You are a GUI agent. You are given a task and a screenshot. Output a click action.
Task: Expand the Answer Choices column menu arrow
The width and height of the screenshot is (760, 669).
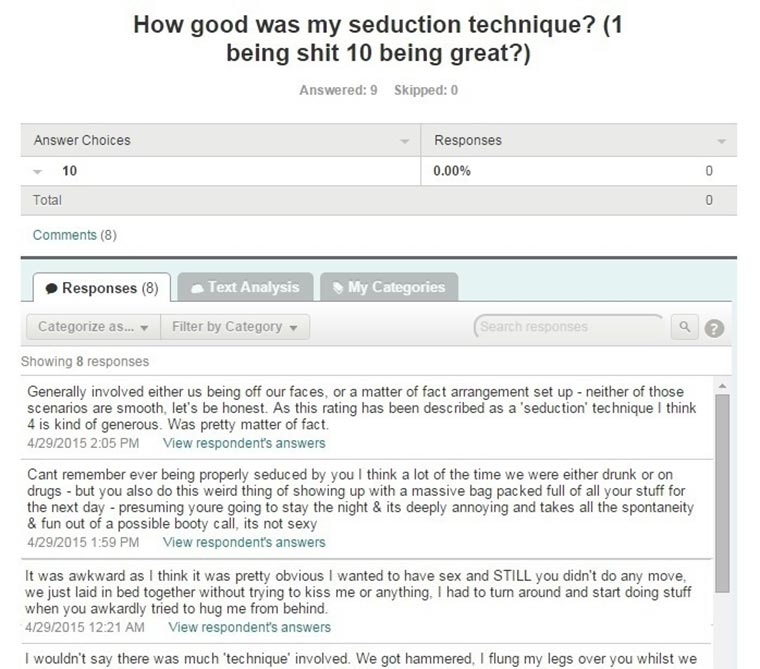click(x=404, y=142)
